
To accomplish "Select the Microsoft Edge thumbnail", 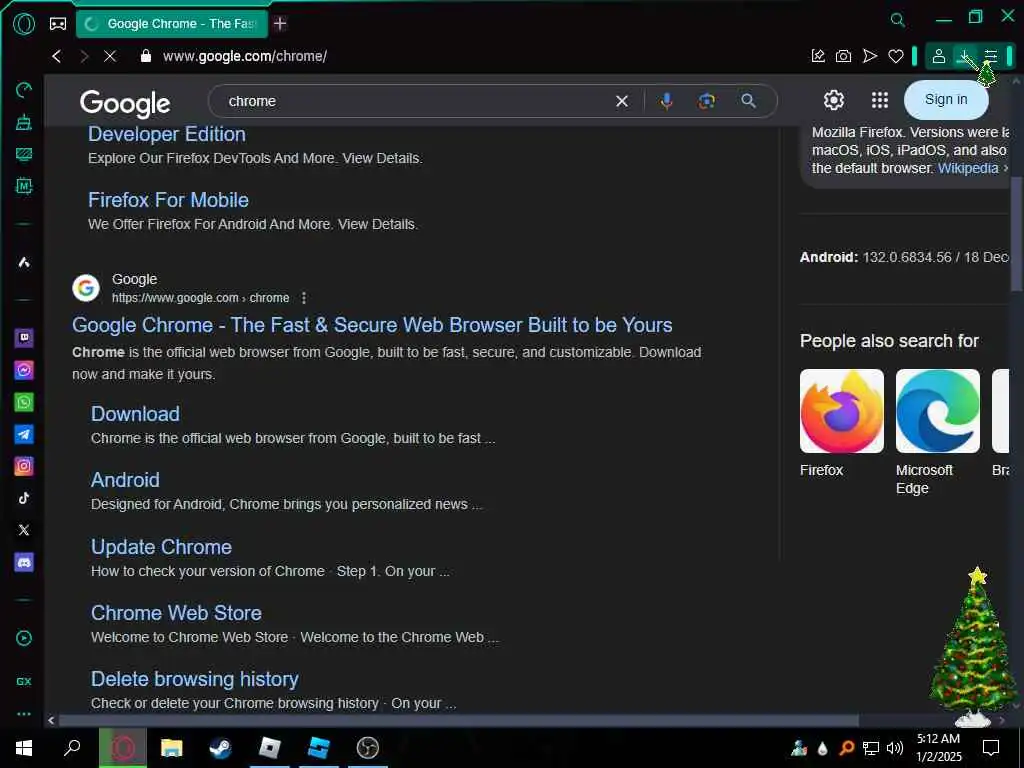I will 938,411.
